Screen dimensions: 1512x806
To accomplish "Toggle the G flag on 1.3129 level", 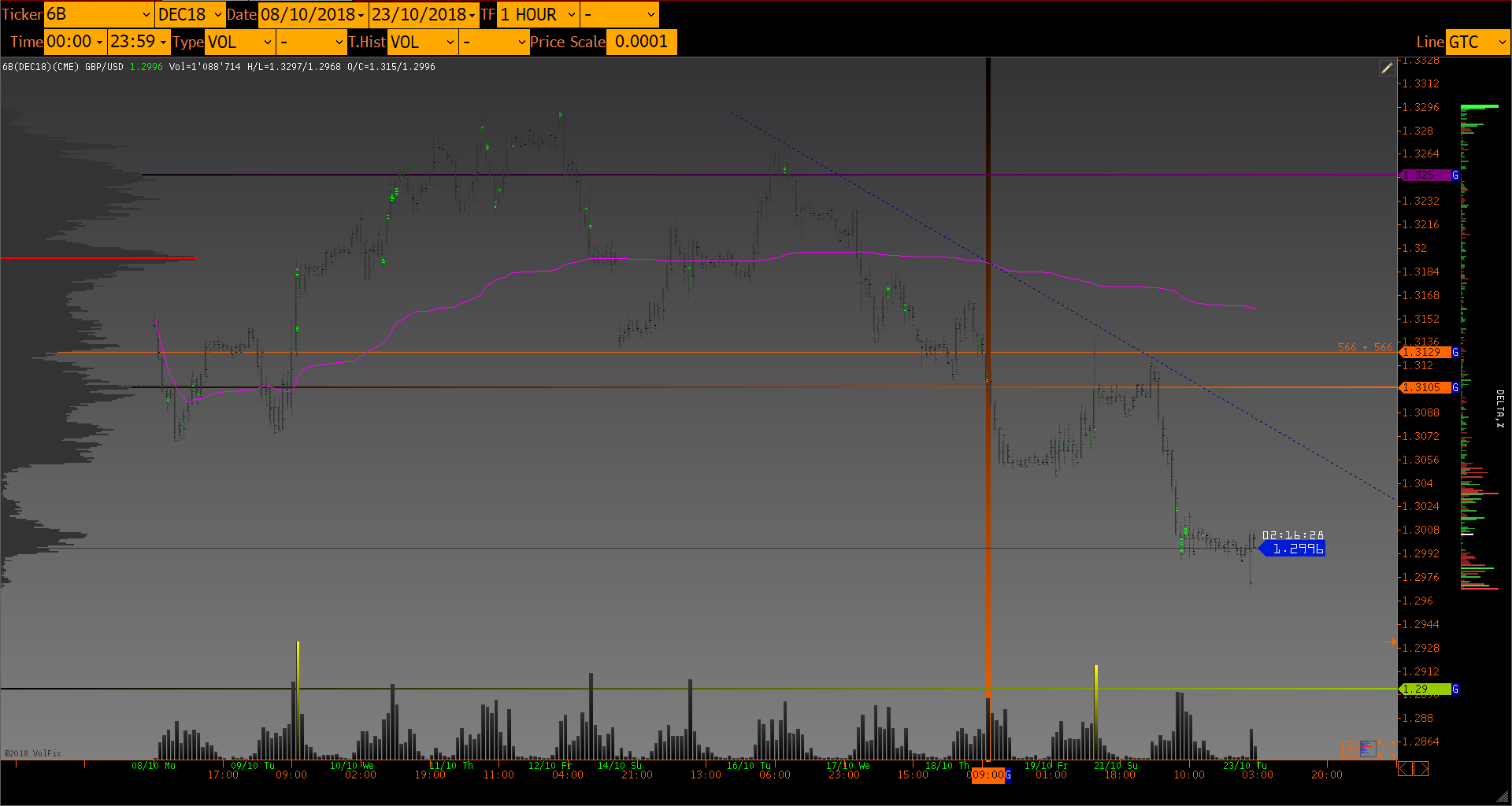I will (x=1455, y=352).
